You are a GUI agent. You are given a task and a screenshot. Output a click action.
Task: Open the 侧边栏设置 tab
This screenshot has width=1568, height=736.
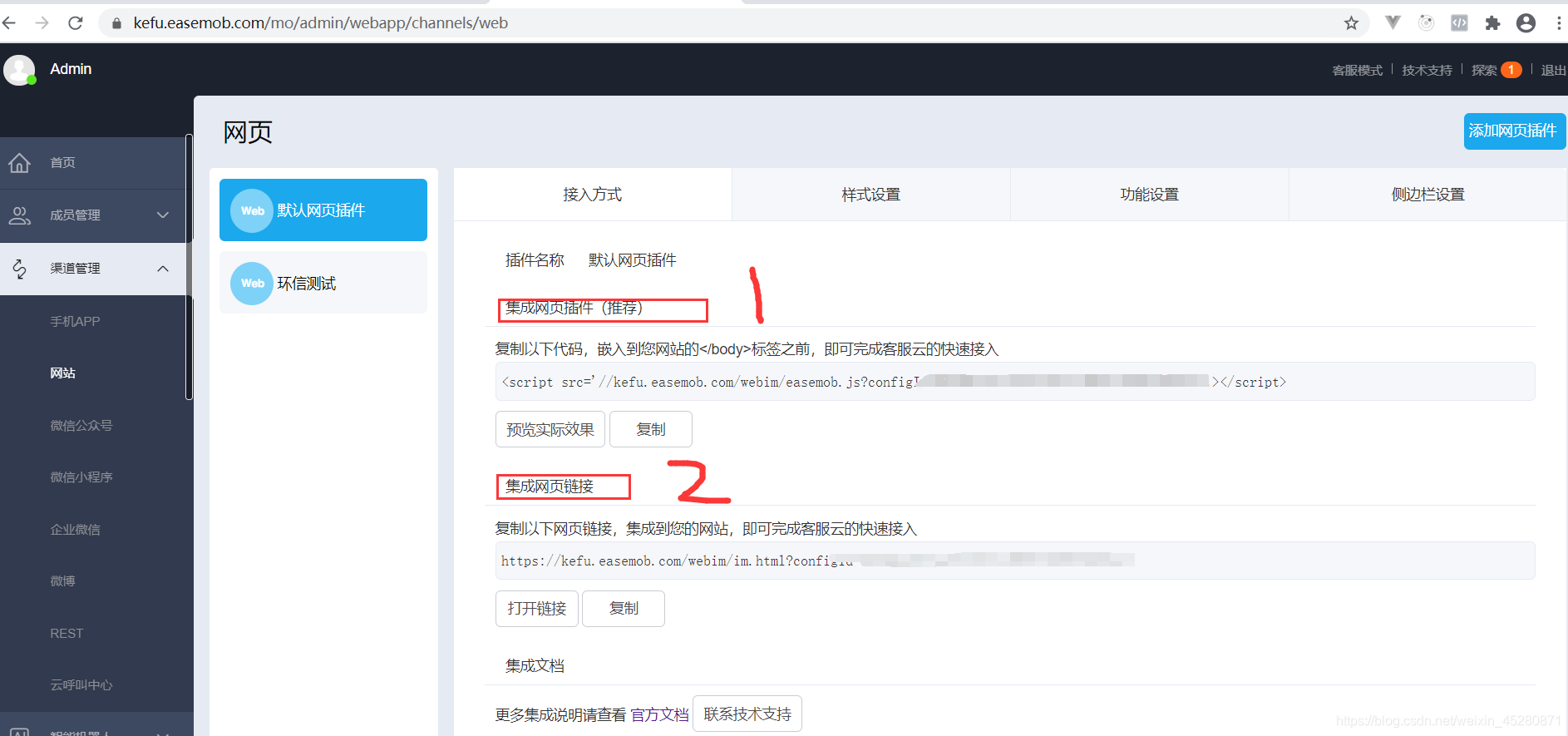coord(1428,195)
